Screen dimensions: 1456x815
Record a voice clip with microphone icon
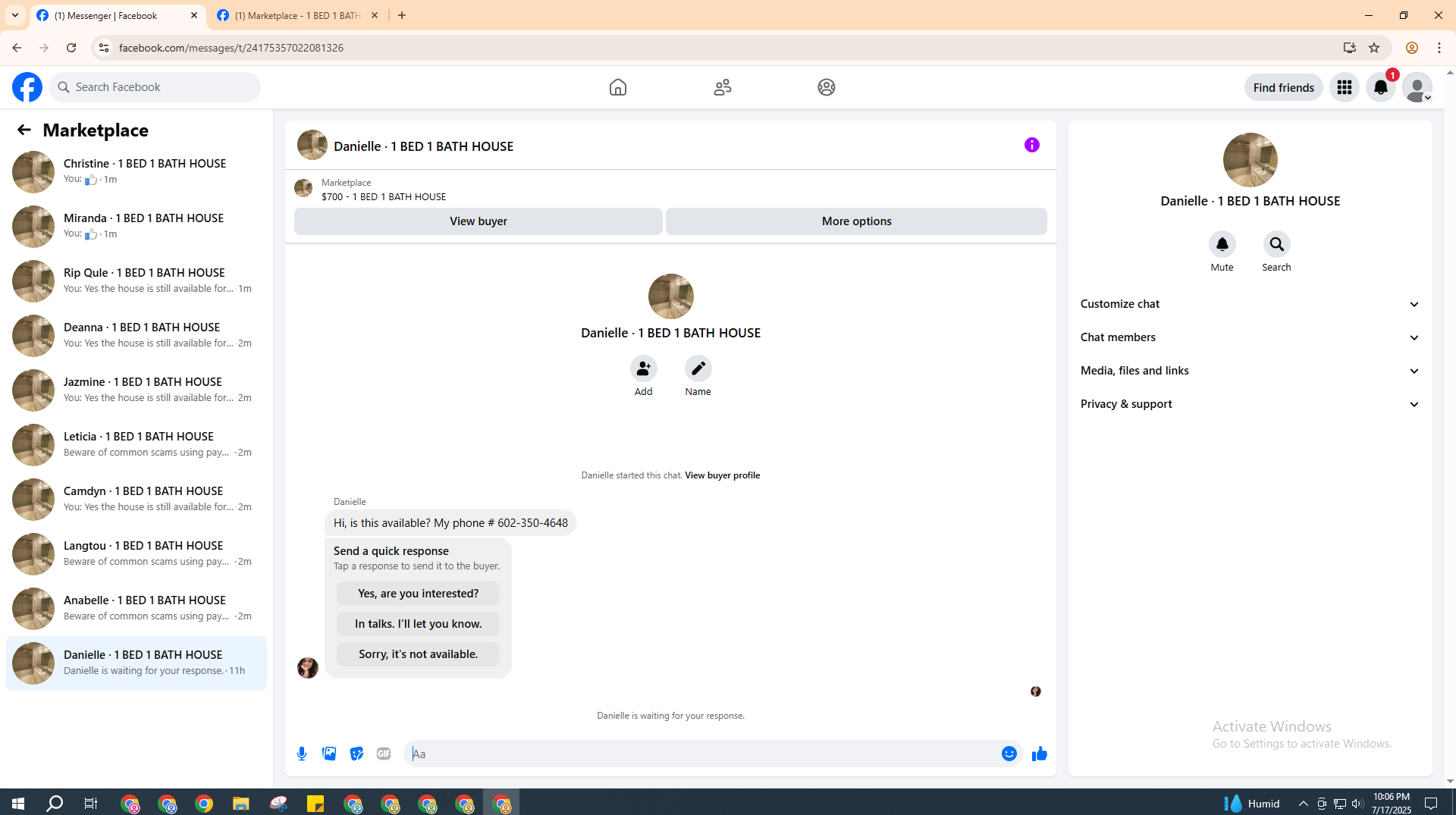coord(302,754)
